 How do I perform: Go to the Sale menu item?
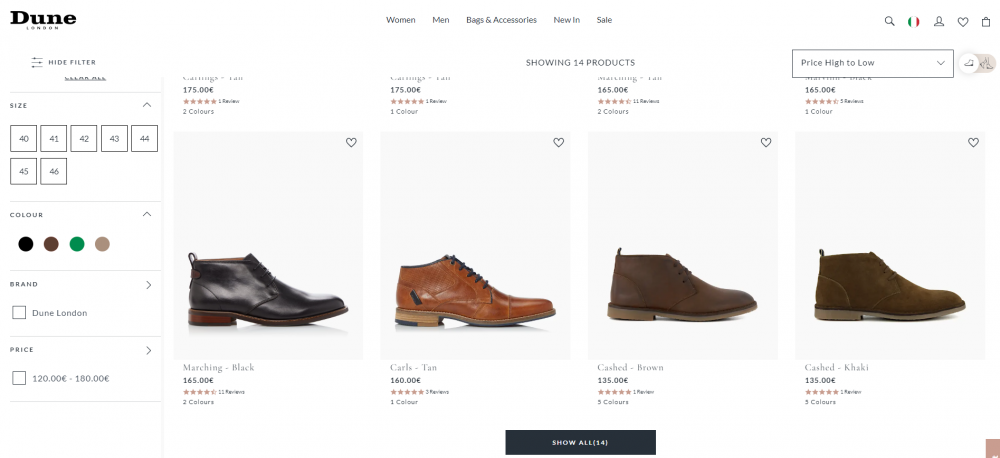604,20
